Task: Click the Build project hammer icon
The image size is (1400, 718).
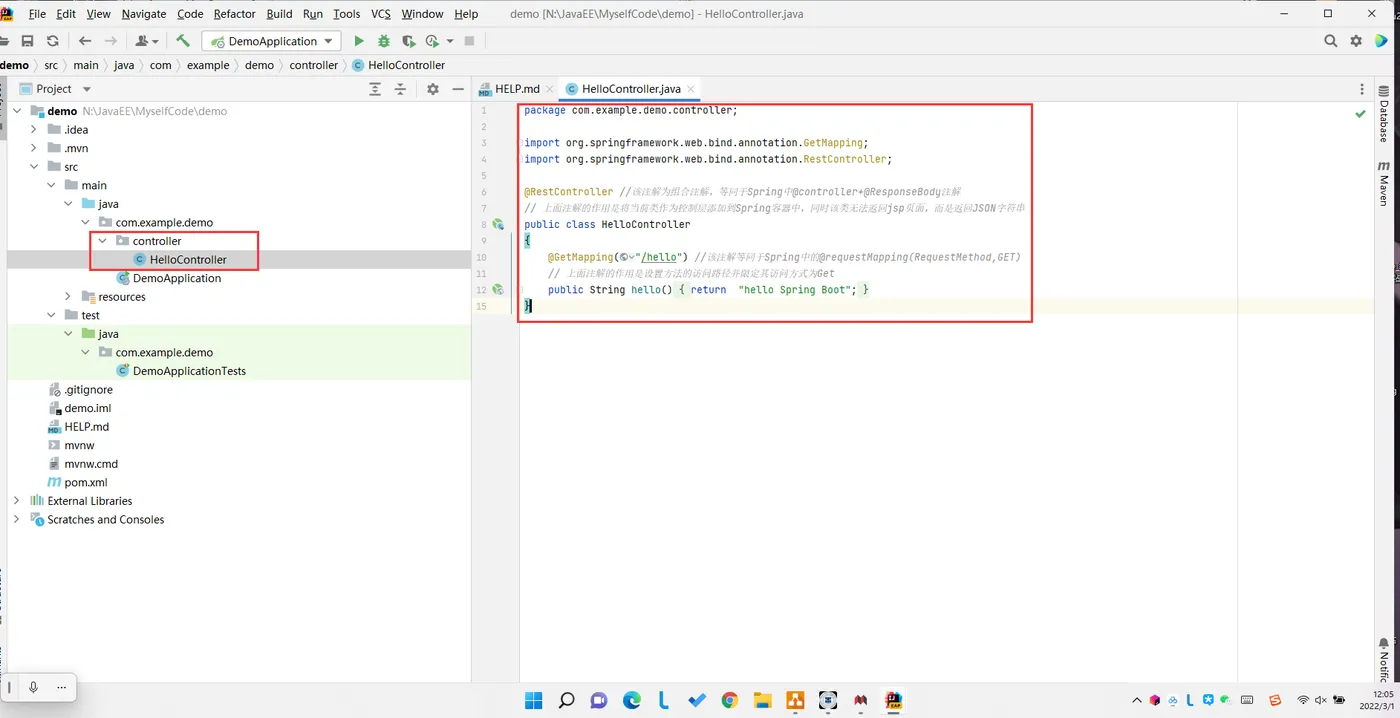Action: [183, 41]
